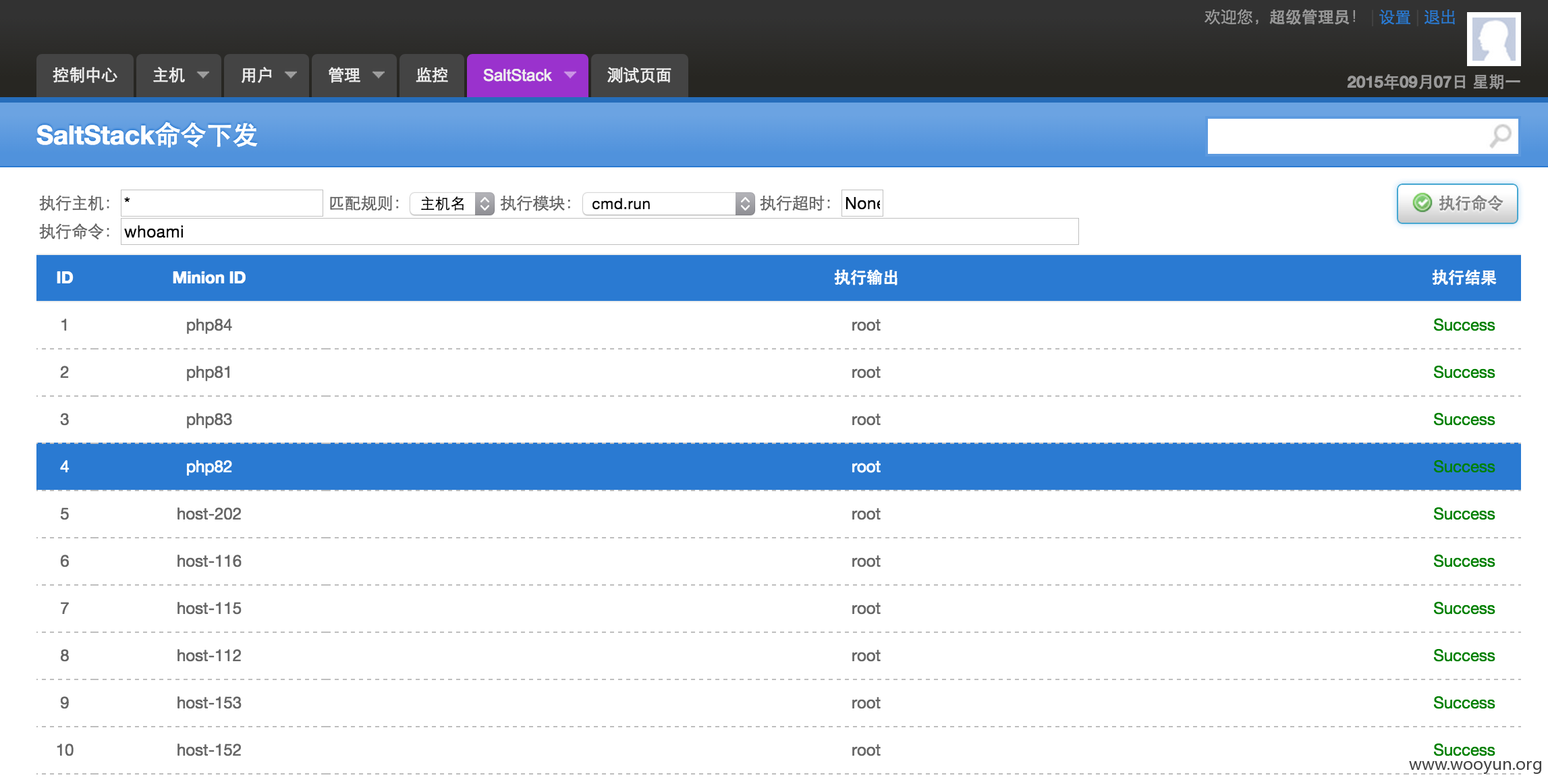Go to the 控制中心 tab
Screen dimensions: 1548x784
(x=85, y=76)
